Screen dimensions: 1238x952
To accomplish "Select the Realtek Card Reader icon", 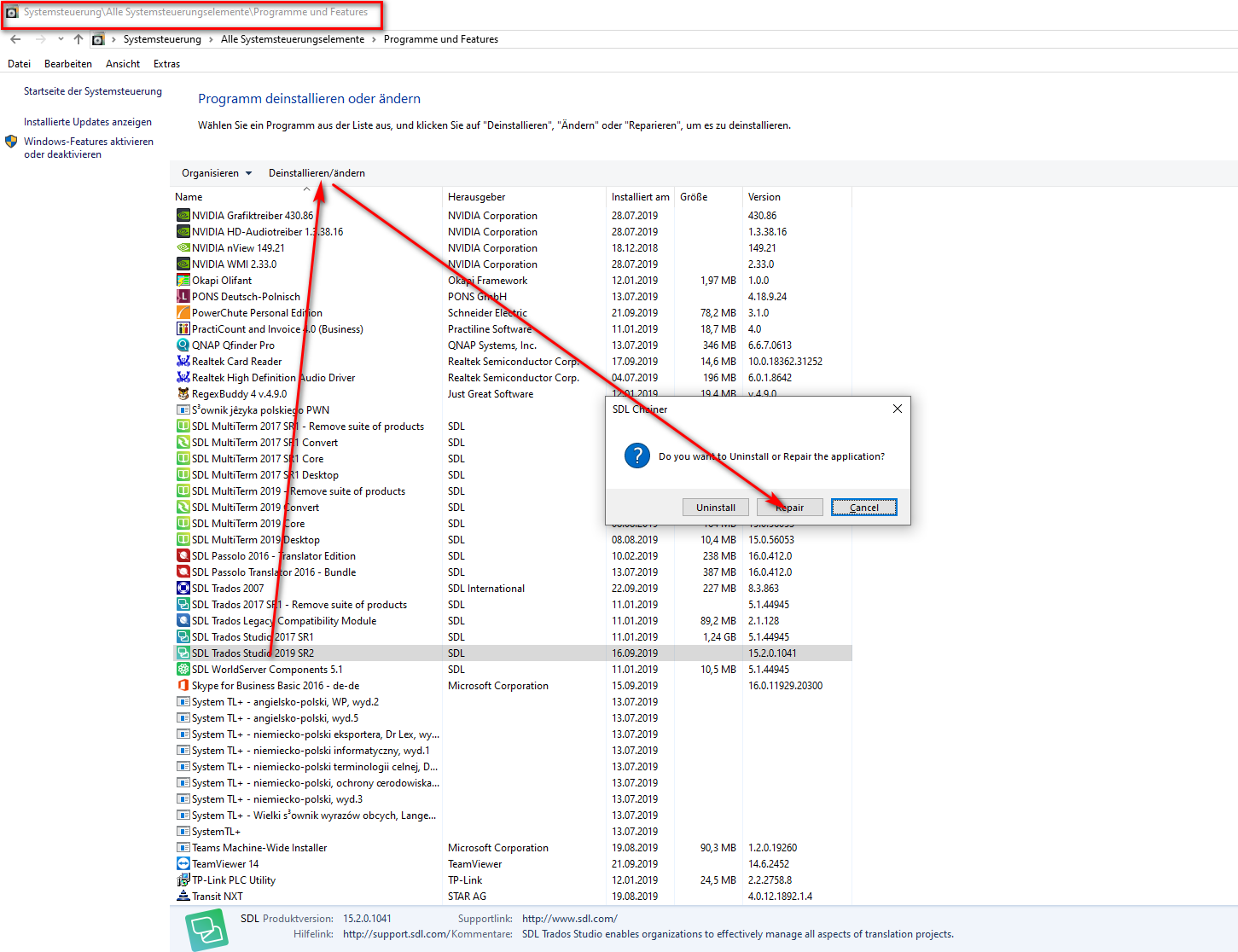I will (183, 362).
